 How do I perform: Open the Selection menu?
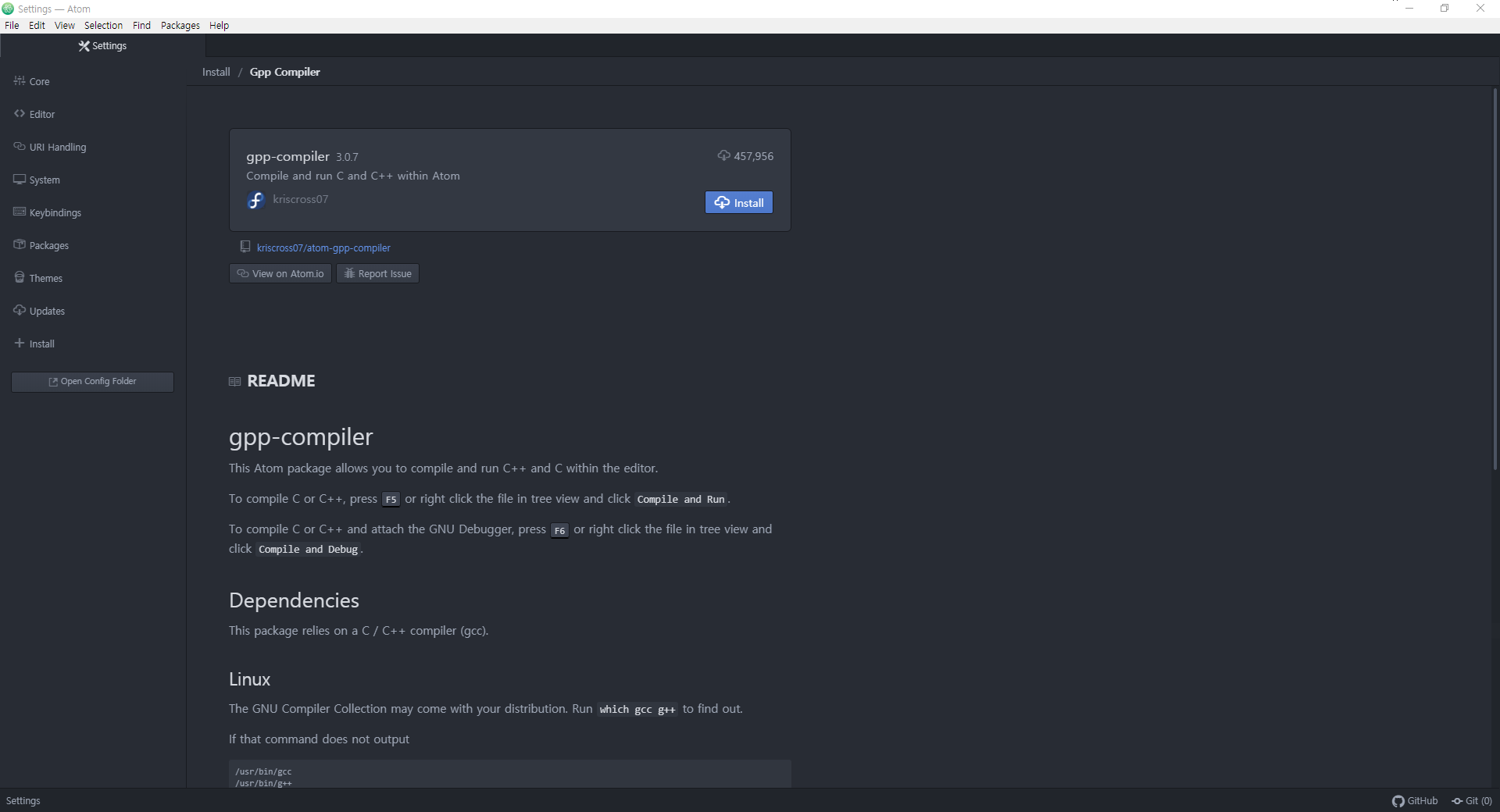[103, 26]
